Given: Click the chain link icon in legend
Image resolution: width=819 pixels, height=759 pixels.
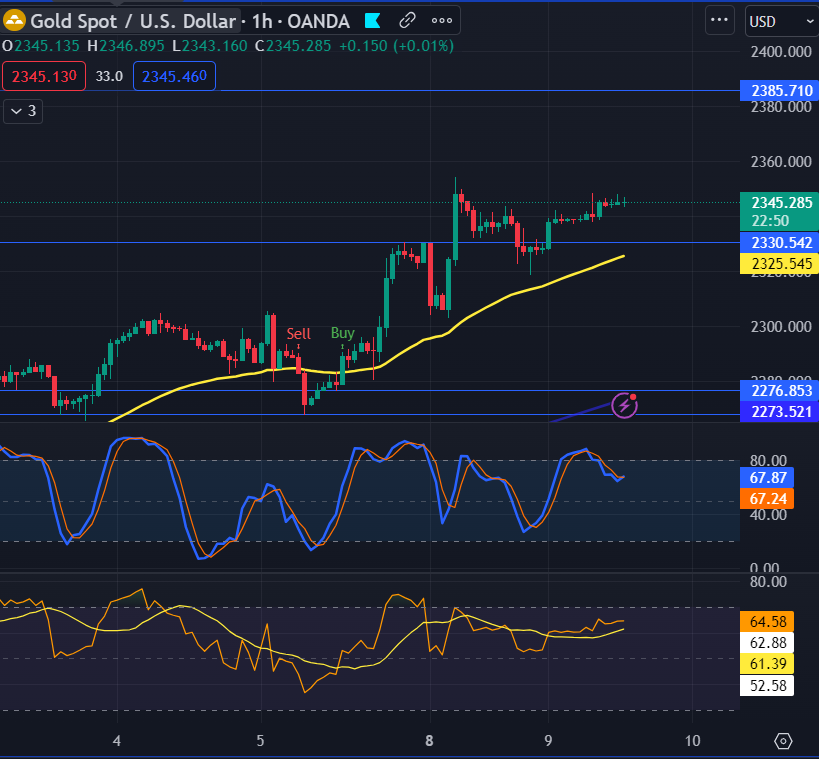Looking at the screenshot, I should pyautogui.click(x=407, y=21).
